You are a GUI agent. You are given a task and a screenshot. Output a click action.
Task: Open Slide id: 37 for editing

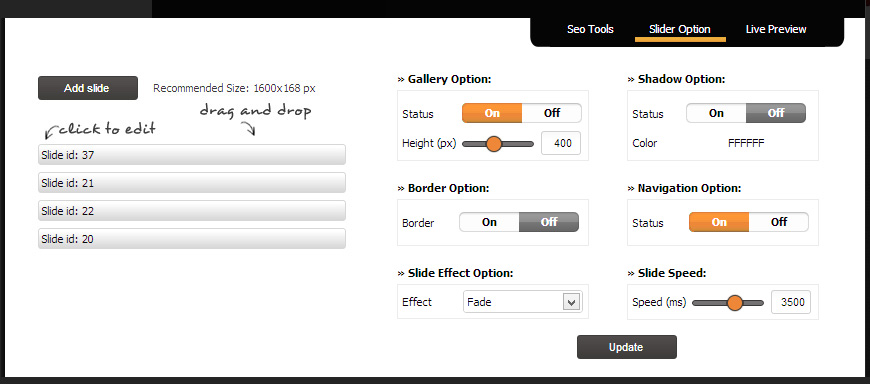coord(192,155)
